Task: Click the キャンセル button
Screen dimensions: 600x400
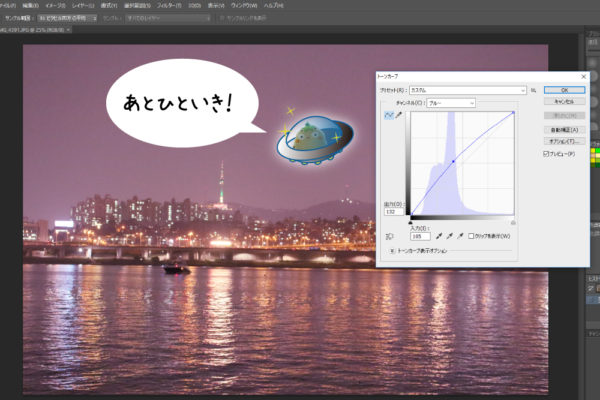Action: pos(563,102)
